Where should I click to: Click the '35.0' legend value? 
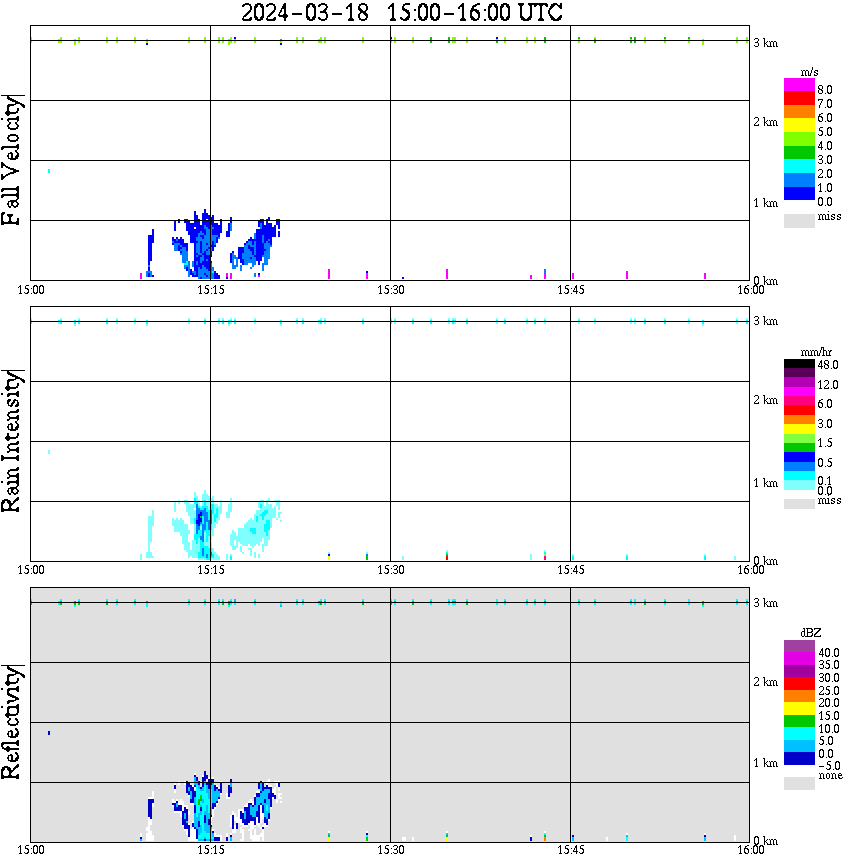pyautogui.click(x=829, y=665)
